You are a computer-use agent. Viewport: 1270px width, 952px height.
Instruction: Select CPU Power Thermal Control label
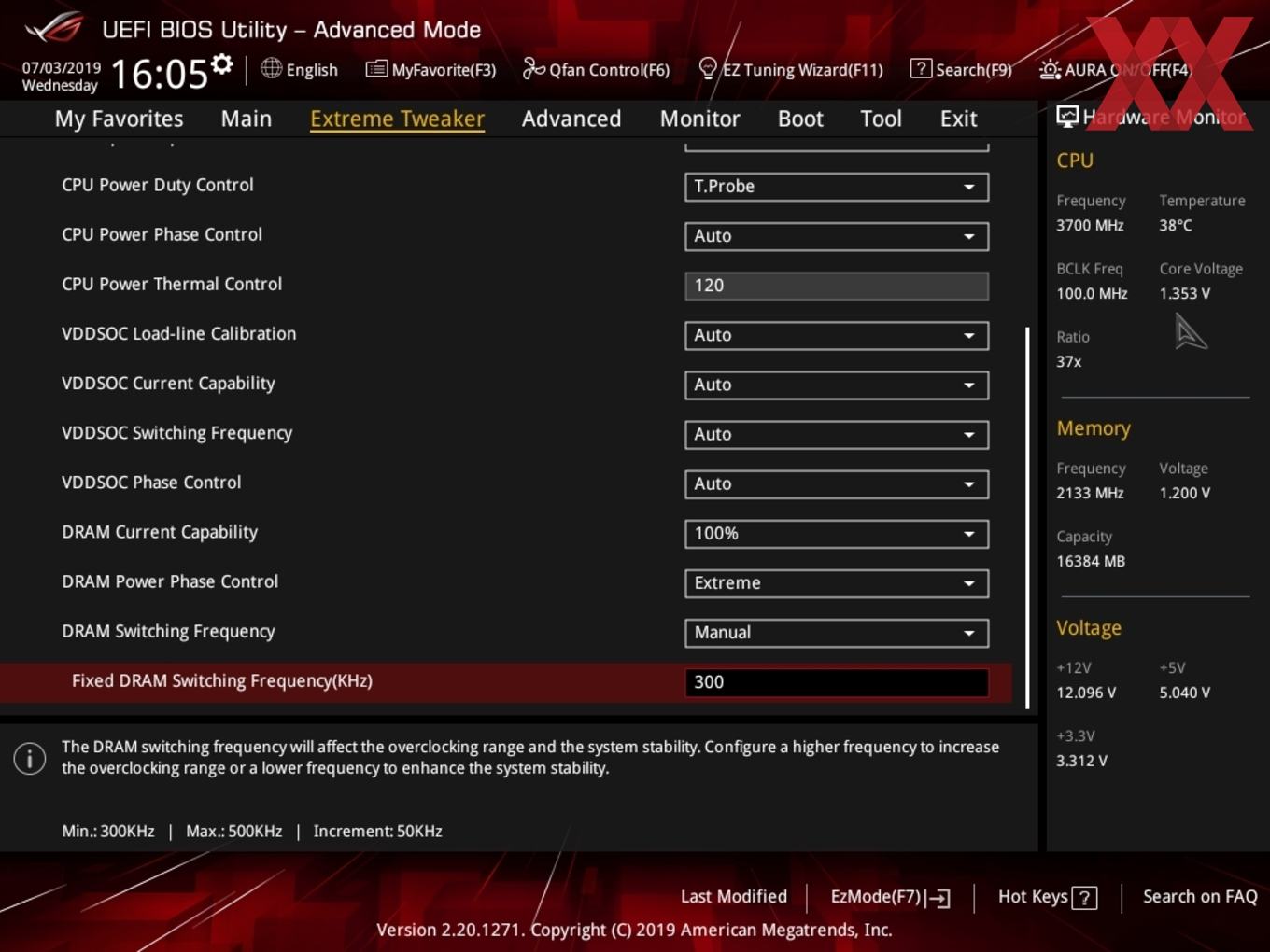coord(172,284)
